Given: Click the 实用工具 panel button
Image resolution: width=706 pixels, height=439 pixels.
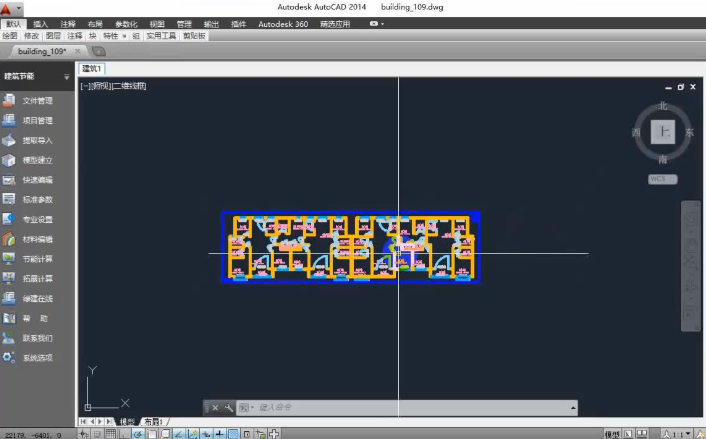Looking at the screenshot, I should tap(161, 35).
